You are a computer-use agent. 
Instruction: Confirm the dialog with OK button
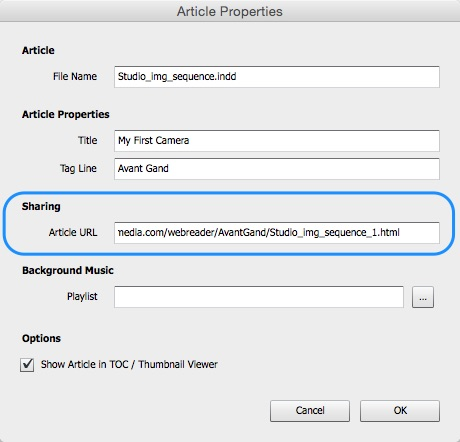click(400, 411)
